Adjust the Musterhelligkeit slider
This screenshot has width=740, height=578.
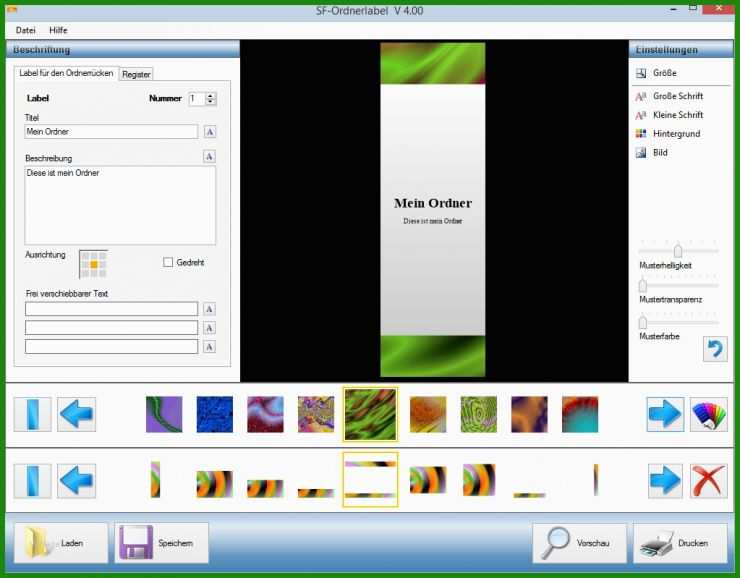point(678,250)
